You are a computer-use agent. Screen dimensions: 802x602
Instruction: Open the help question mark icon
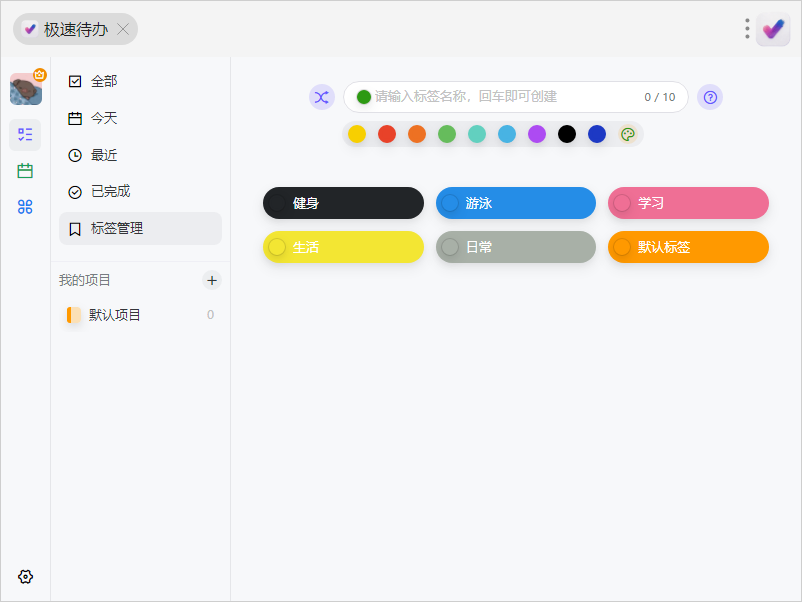710,97
